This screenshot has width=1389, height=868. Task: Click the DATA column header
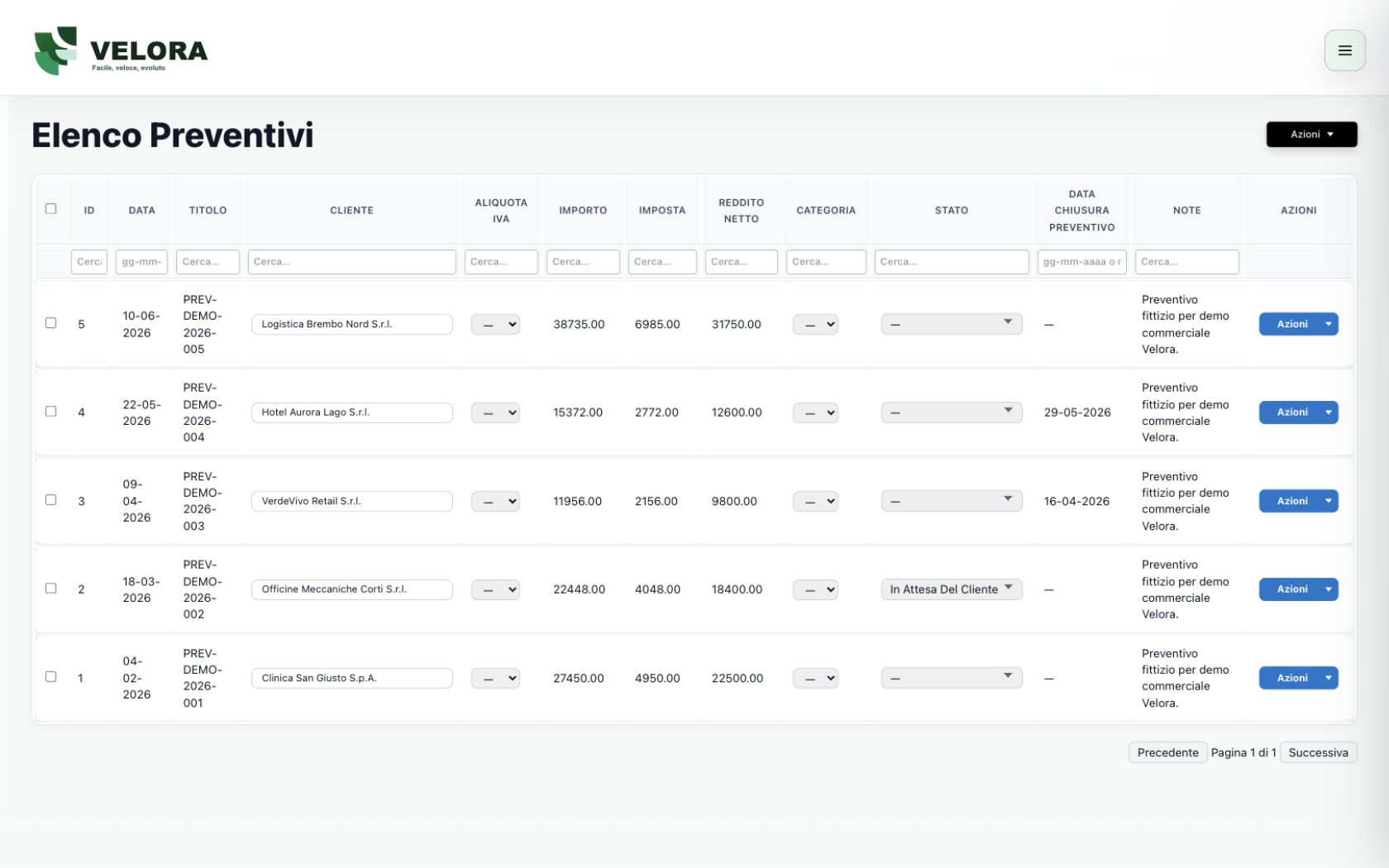pyautogui.click(x=141, y=211)
